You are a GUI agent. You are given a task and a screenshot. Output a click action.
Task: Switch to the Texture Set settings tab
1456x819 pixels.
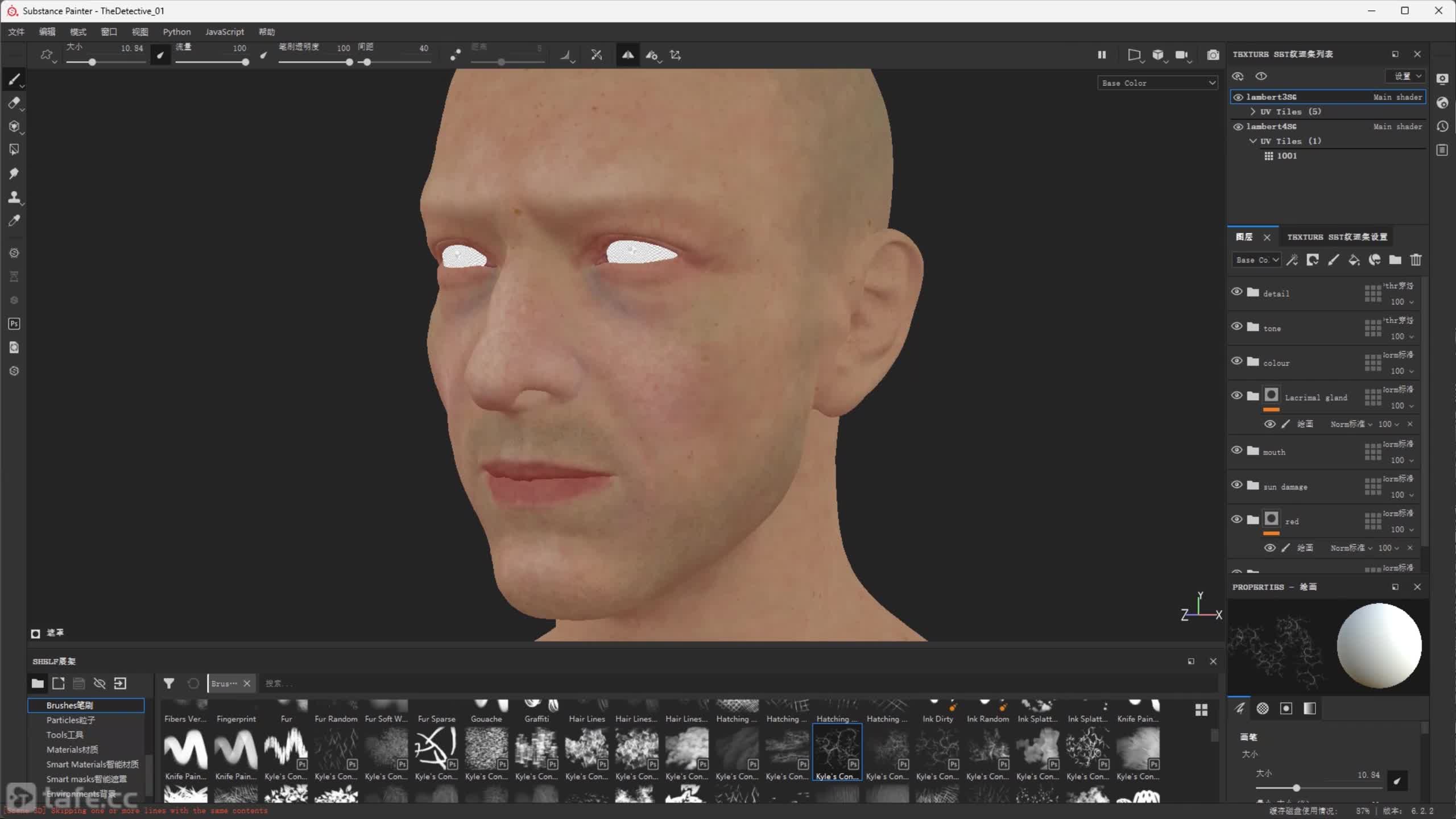point(1337,237)
